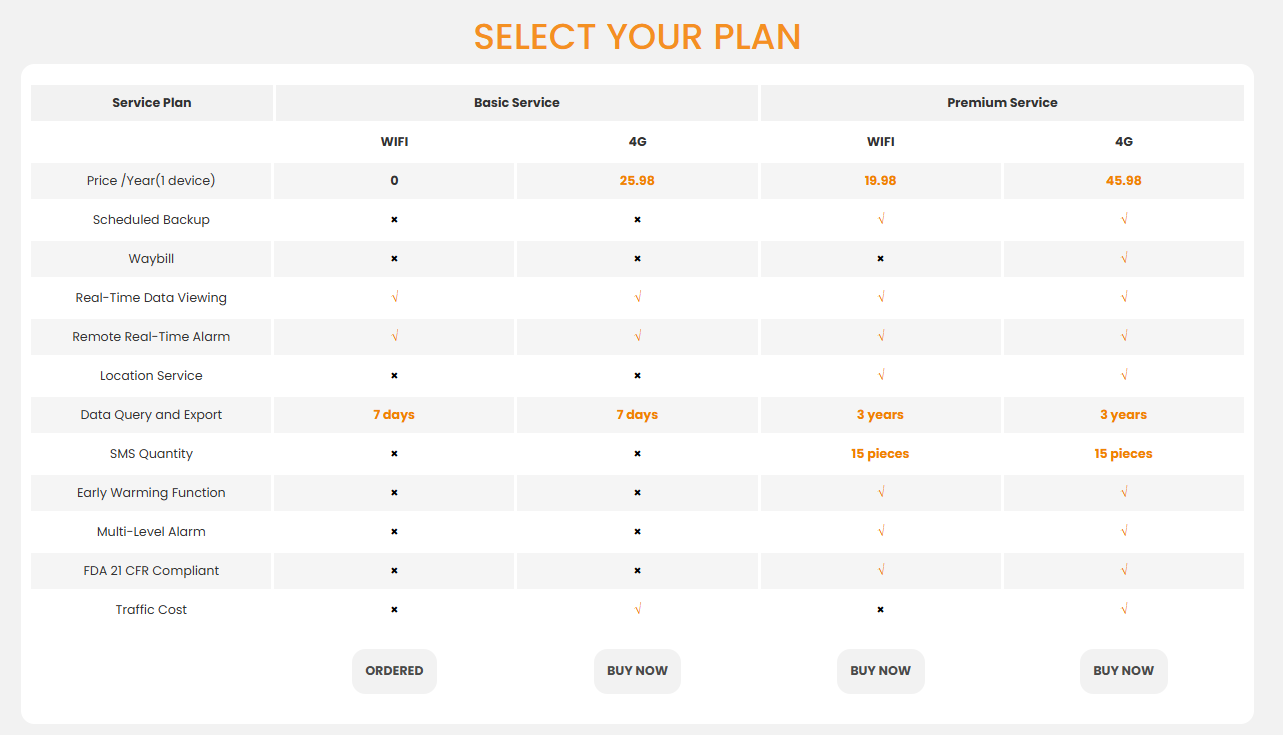Click the Waybill cross mark under Premium WIFI

tap(880, 258)
